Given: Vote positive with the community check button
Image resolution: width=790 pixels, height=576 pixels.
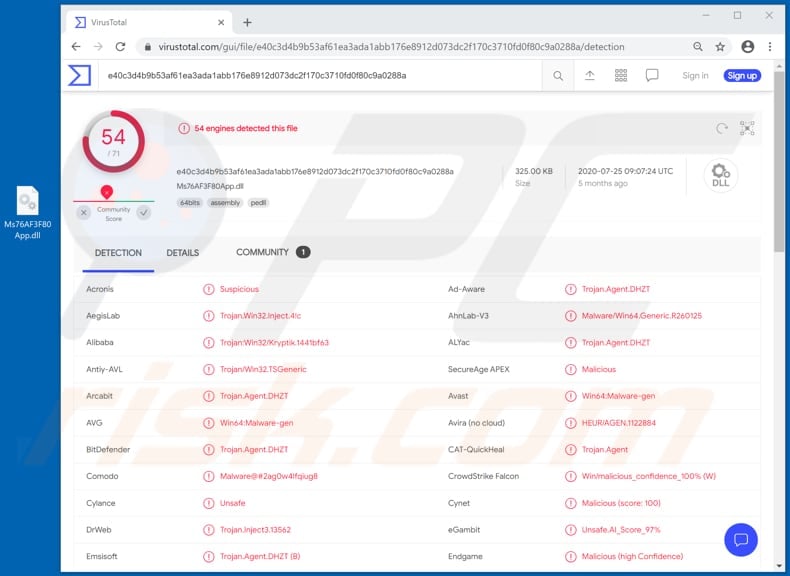Looking at the screenshot, I should point(144,213).
